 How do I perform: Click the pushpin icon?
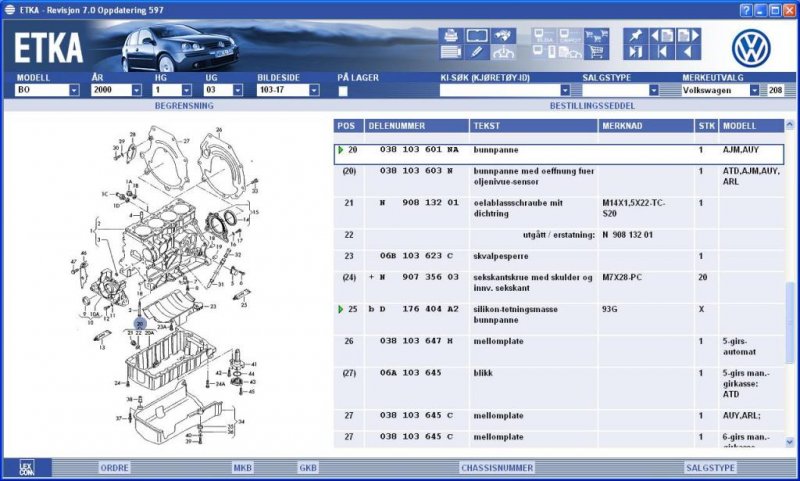pos(634,36)
